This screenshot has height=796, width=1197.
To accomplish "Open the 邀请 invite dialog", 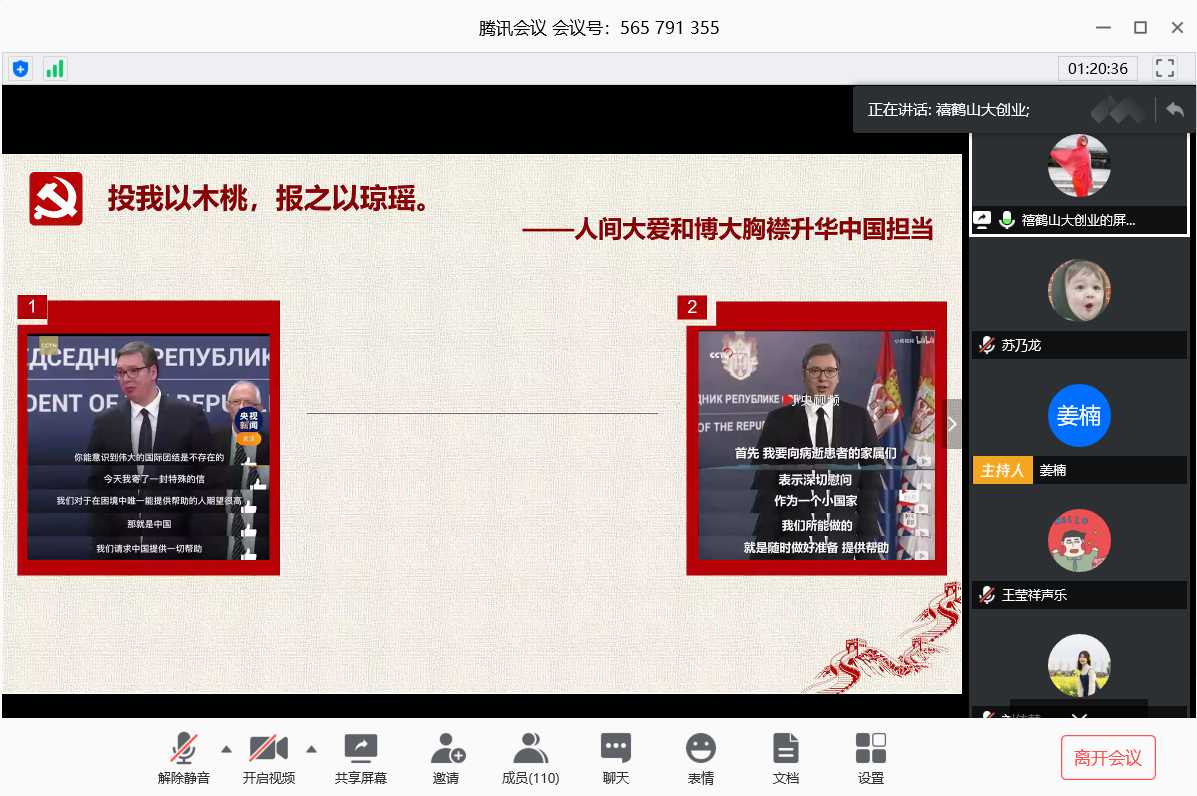I will 447,758.
